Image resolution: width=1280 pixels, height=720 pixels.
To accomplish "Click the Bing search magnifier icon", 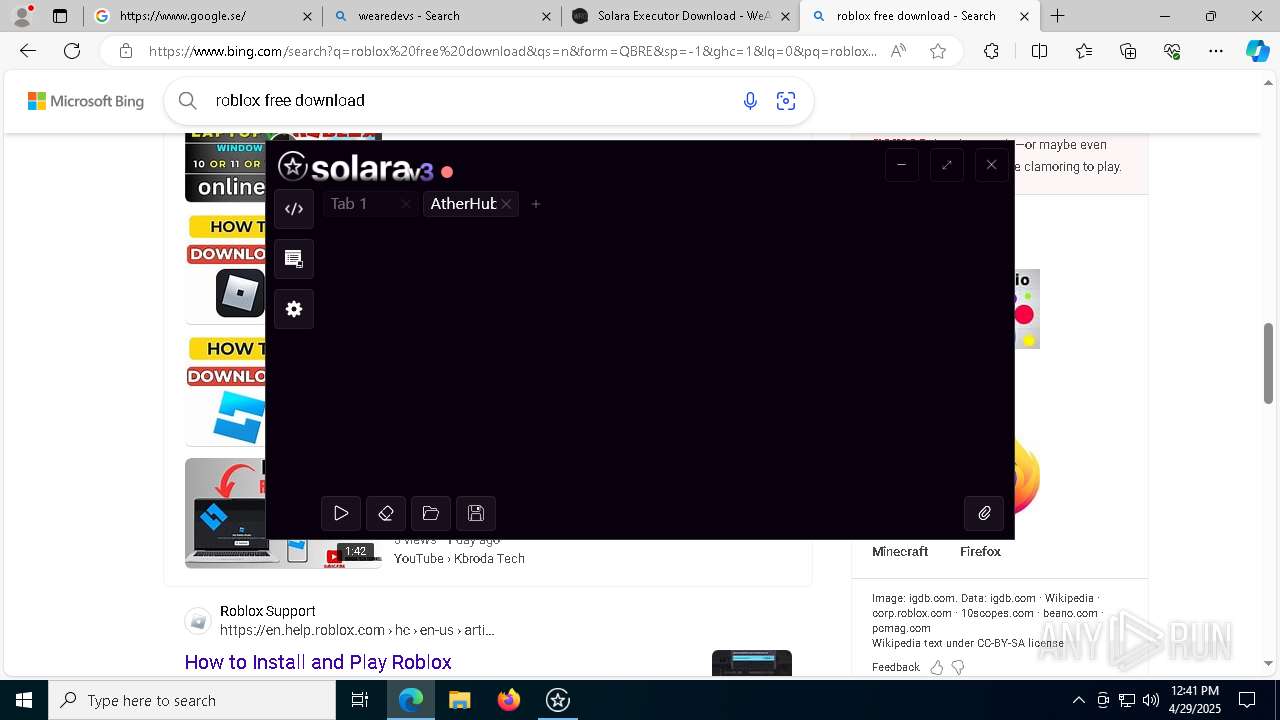I will (x=187, y=100).
